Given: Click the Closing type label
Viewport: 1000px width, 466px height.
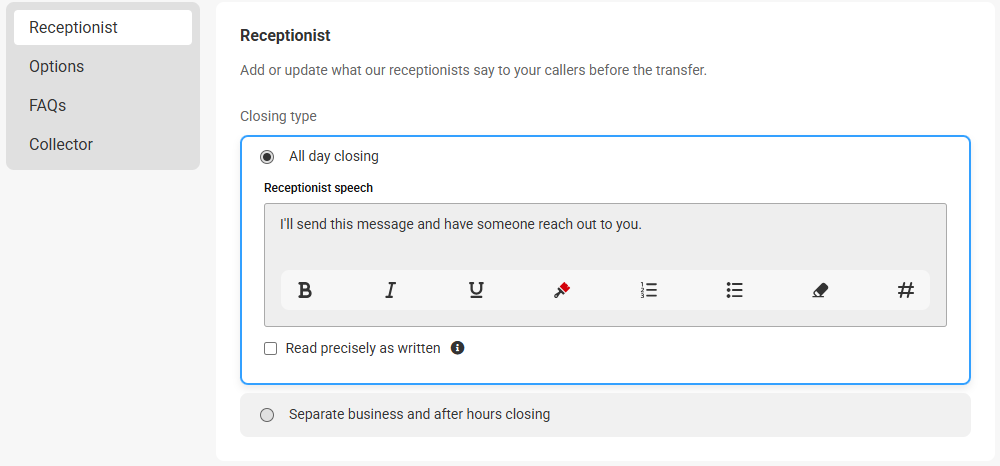Looking at the screenshot, I should coord(278,117).
